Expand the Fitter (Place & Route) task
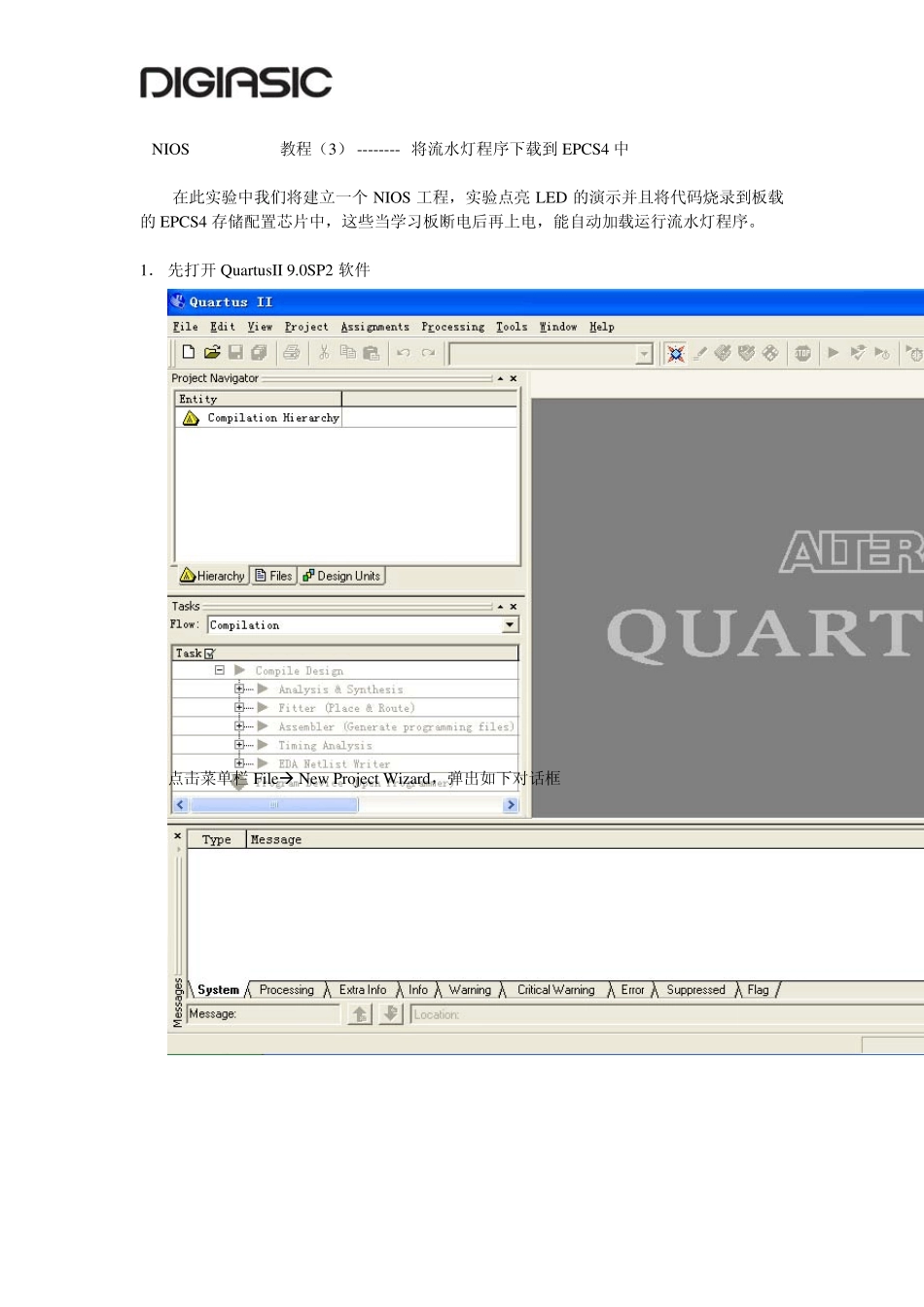This screenshot has height=1307, width=924. click(239, 707)
